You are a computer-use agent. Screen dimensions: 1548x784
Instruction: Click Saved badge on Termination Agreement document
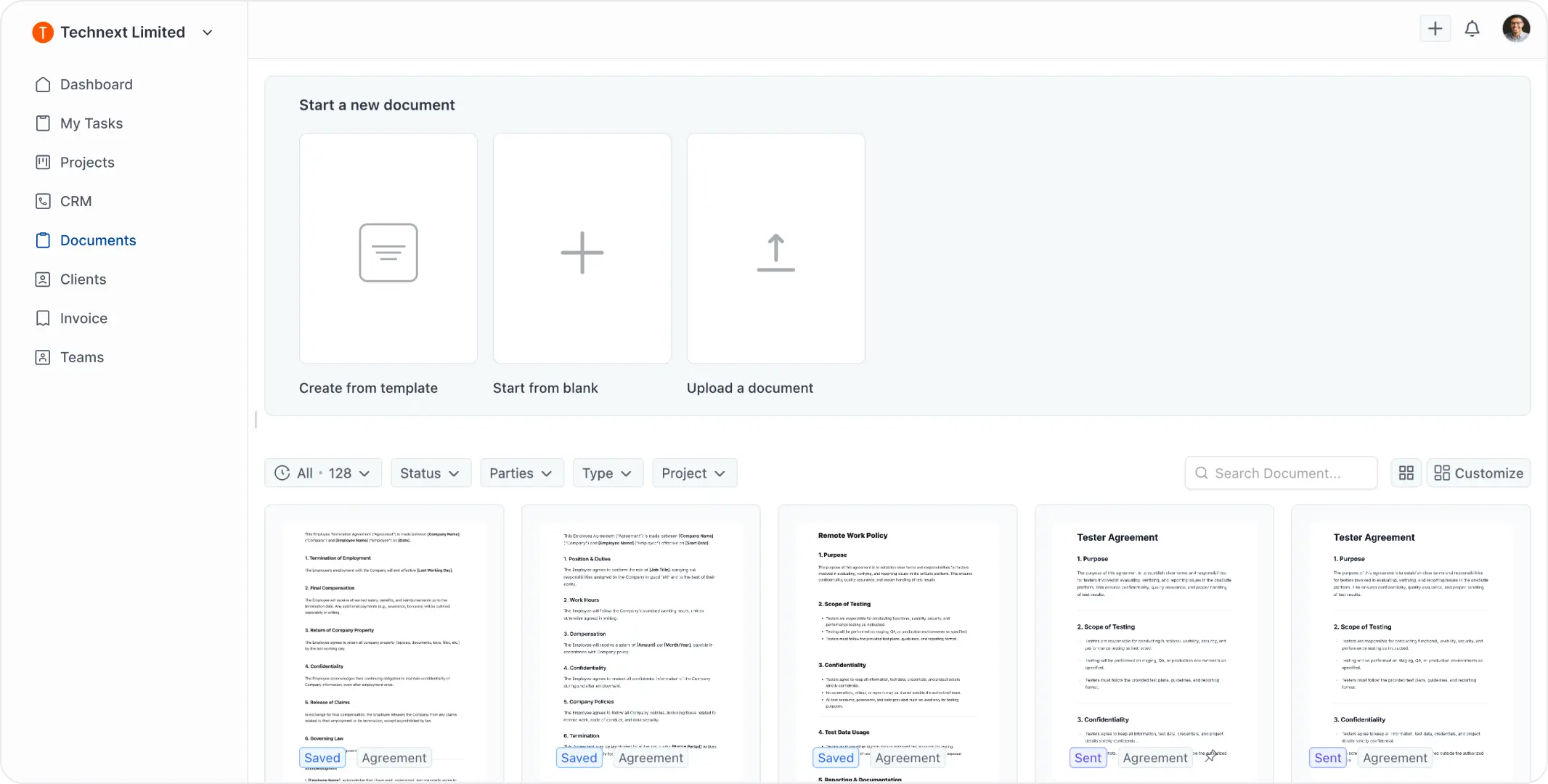click(x=322, y=758)
